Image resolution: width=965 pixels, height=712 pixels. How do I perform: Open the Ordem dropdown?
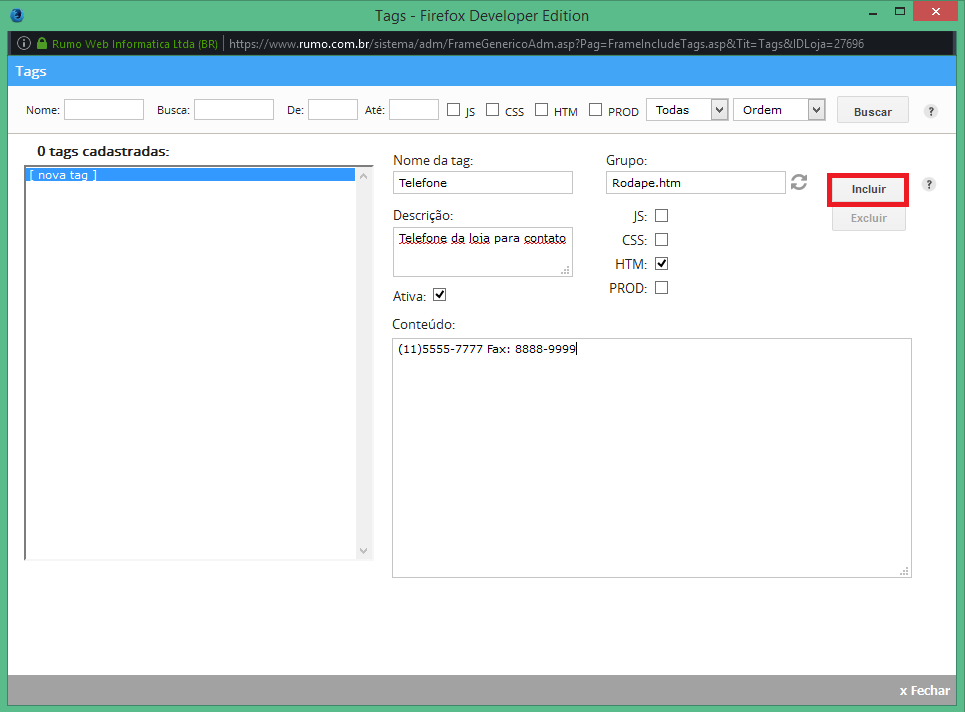point(779,110)
